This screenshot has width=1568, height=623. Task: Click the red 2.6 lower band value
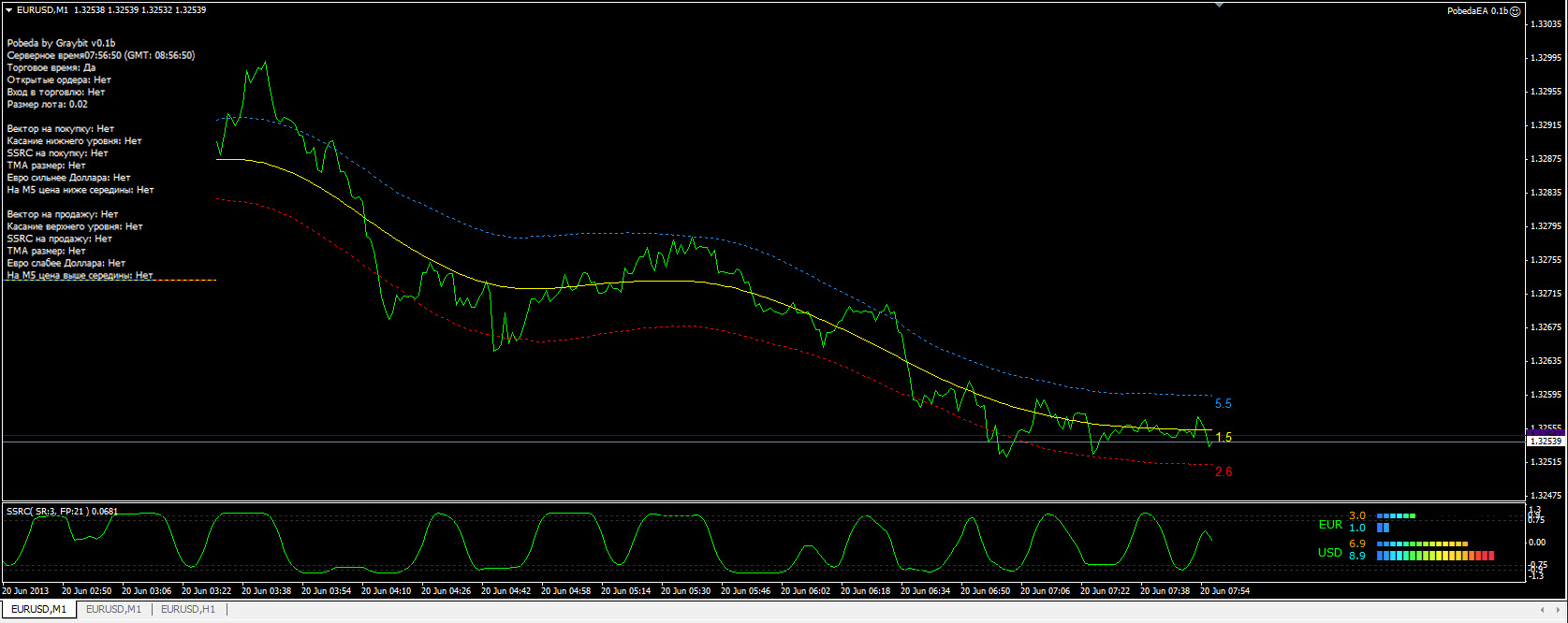coord(1224,472)
